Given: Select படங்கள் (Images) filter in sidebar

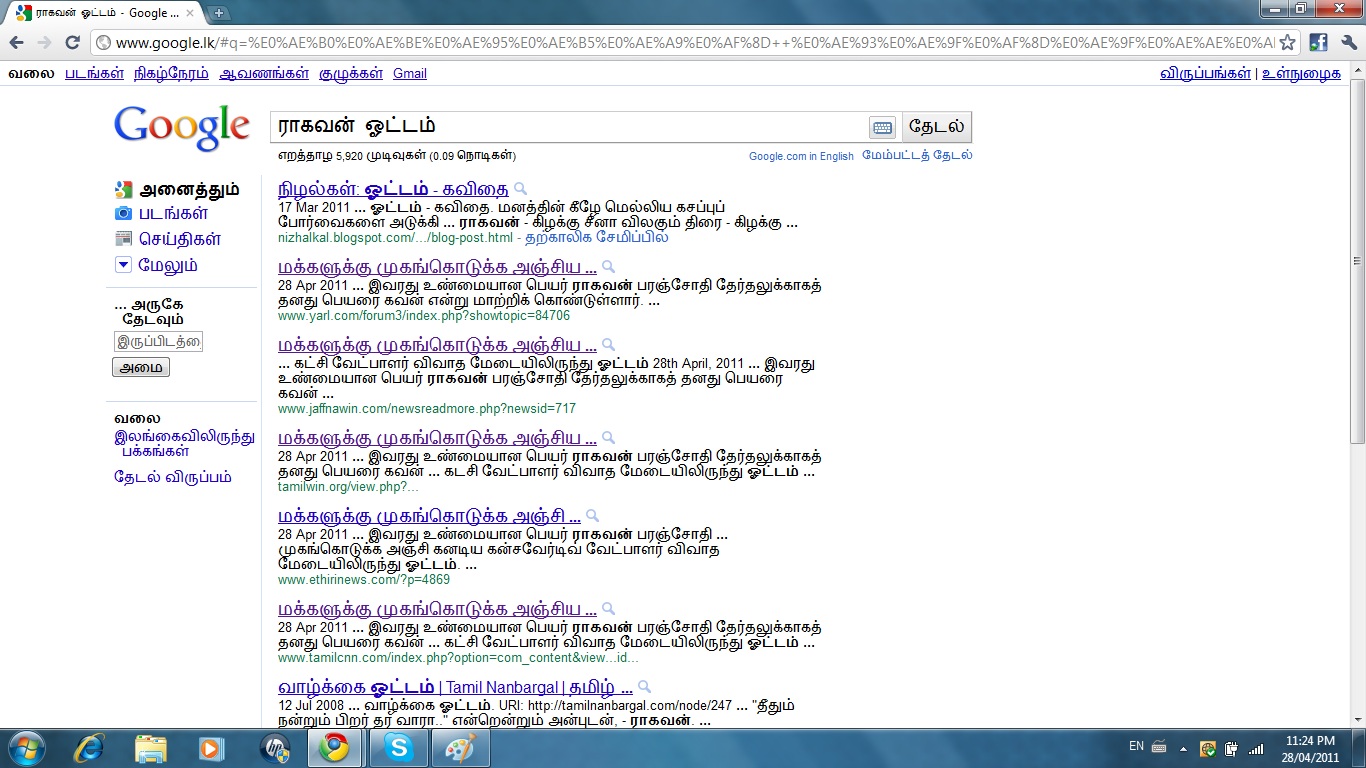Looking at the screenshot, I should 173,213.
